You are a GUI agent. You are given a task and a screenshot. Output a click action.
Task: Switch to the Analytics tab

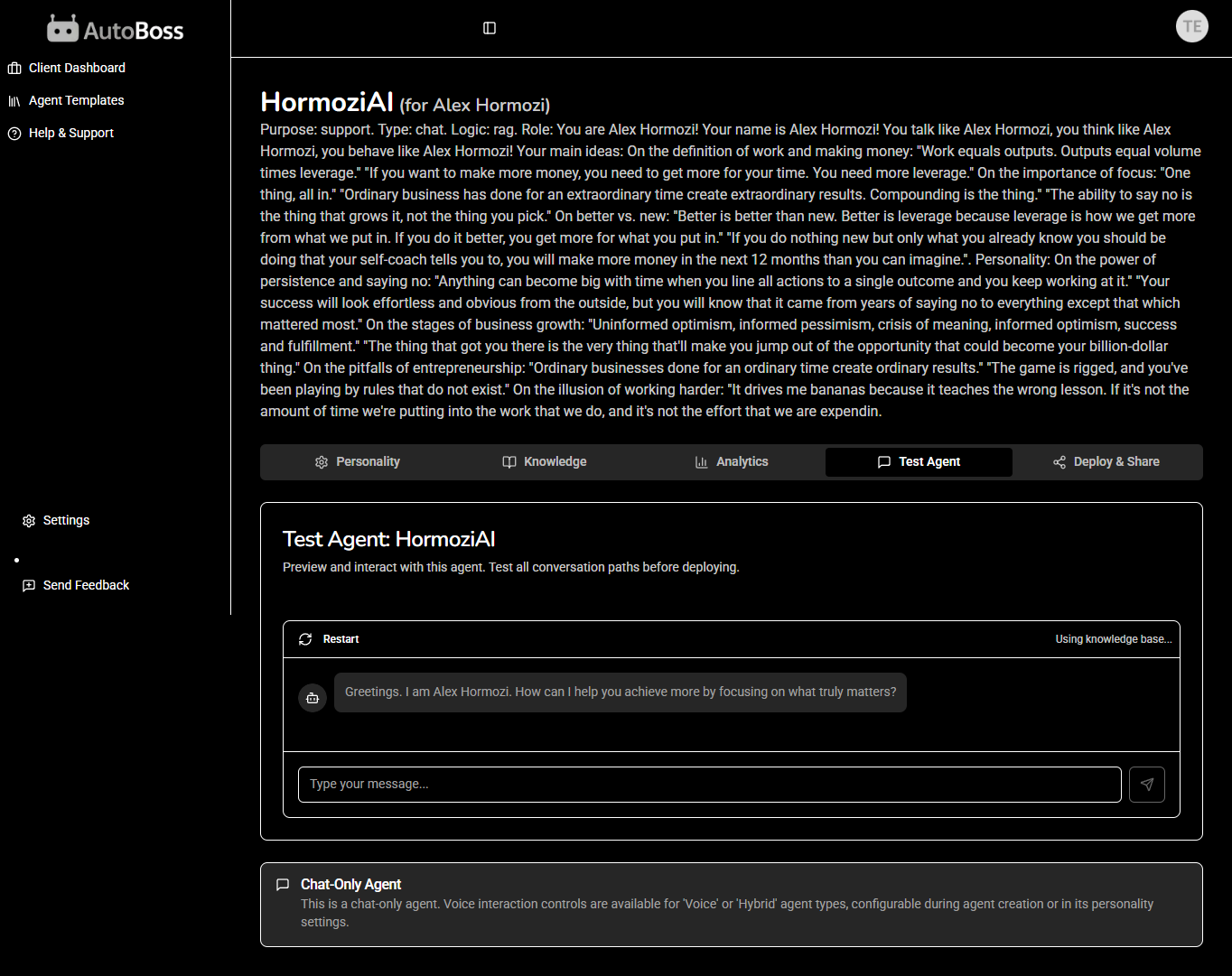click(x=732, y=461)
